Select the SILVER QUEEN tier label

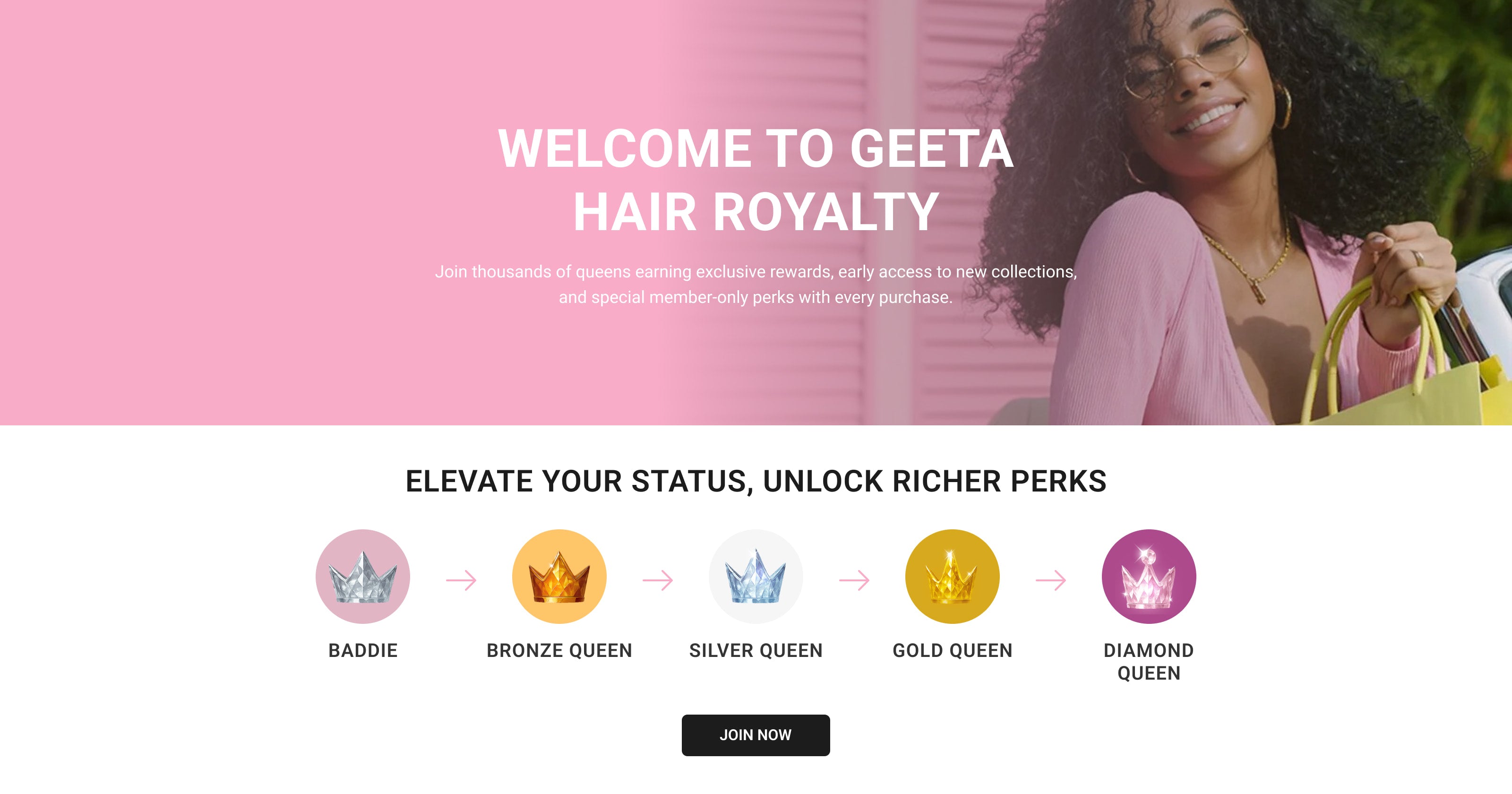[x=756, y=651]
